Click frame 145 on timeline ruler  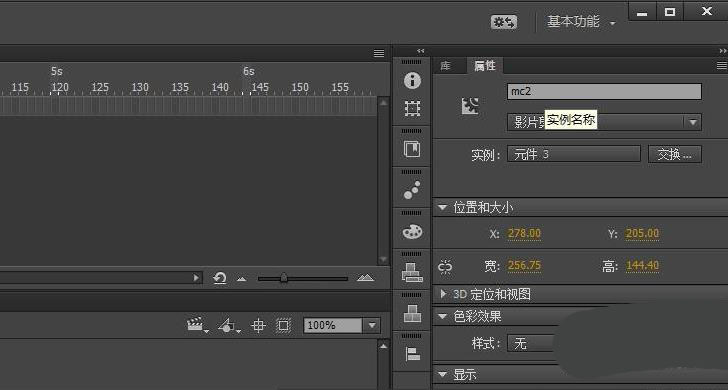coord(260,87)
